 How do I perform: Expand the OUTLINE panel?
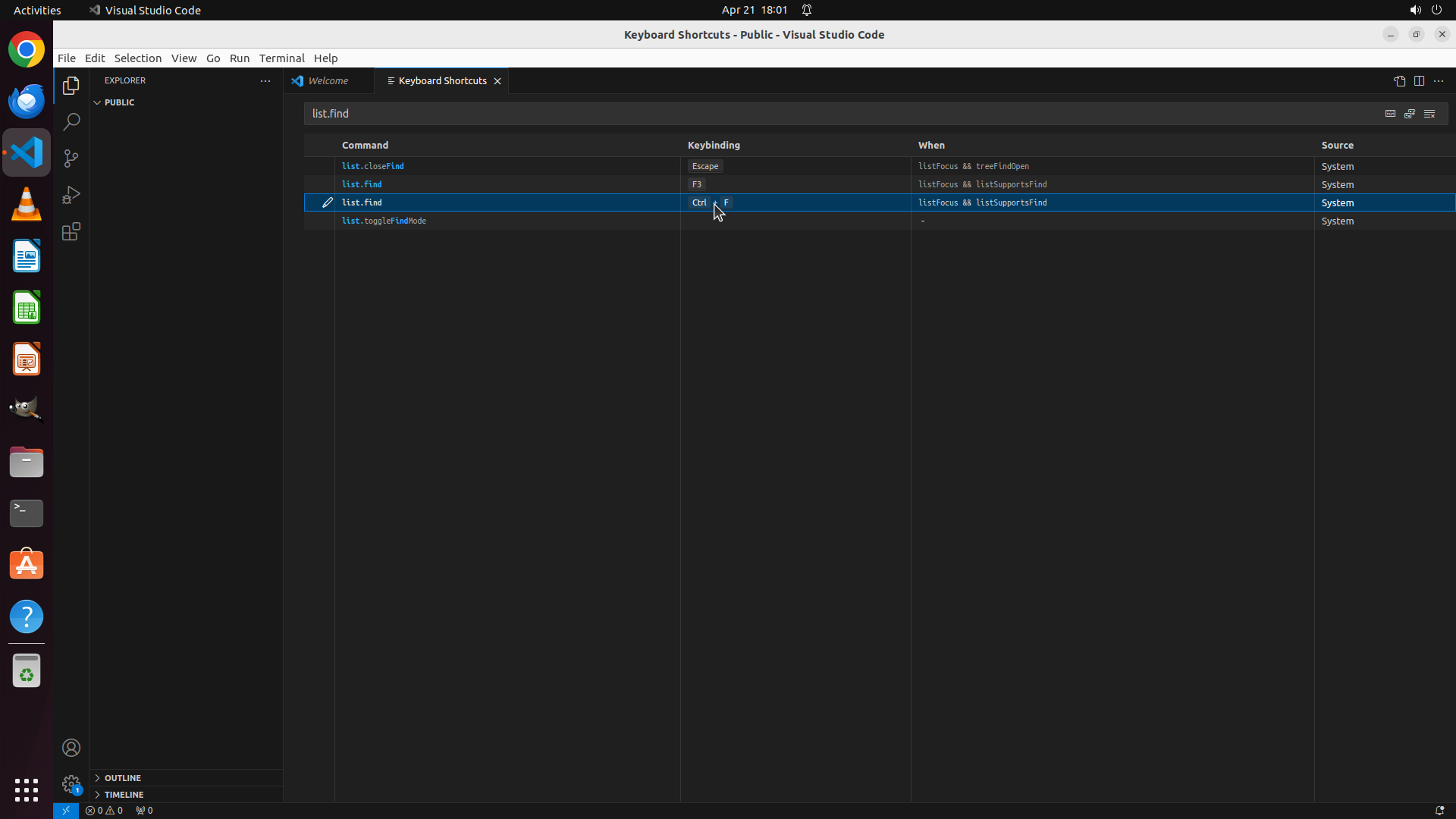click(122, 778)
